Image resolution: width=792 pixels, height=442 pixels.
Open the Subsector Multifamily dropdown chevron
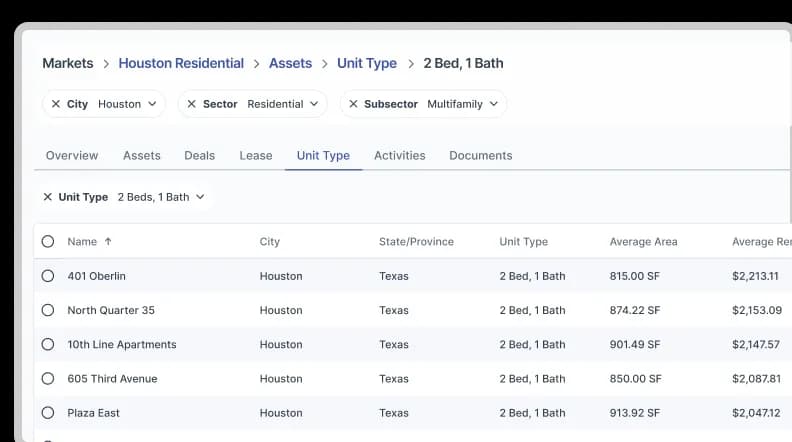tap(494, 104)
